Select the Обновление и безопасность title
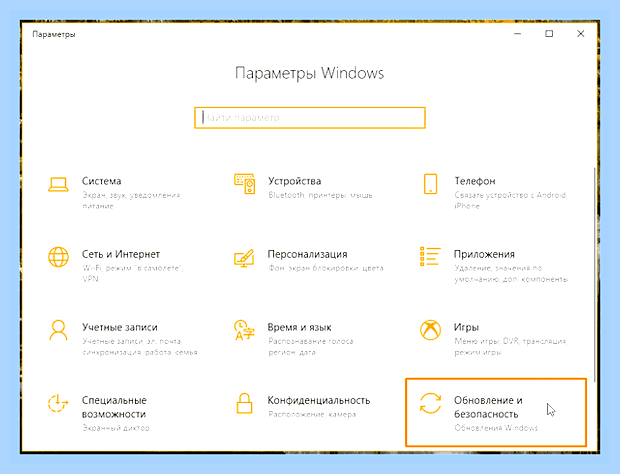Image resolution: width=620 pixels, height=474 pixels. tap(488, 407)
